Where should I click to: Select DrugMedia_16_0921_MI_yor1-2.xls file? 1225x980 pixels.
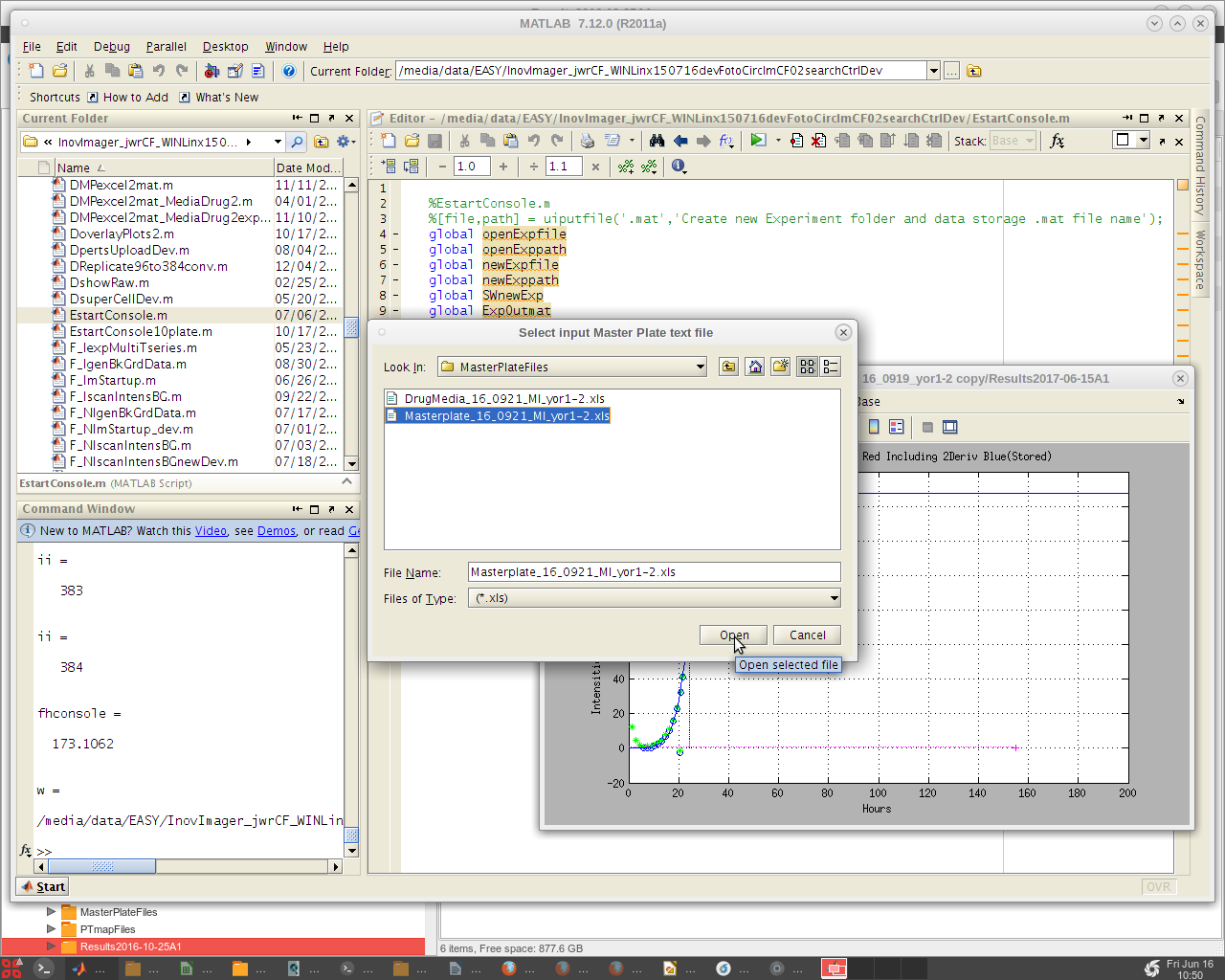503,398
